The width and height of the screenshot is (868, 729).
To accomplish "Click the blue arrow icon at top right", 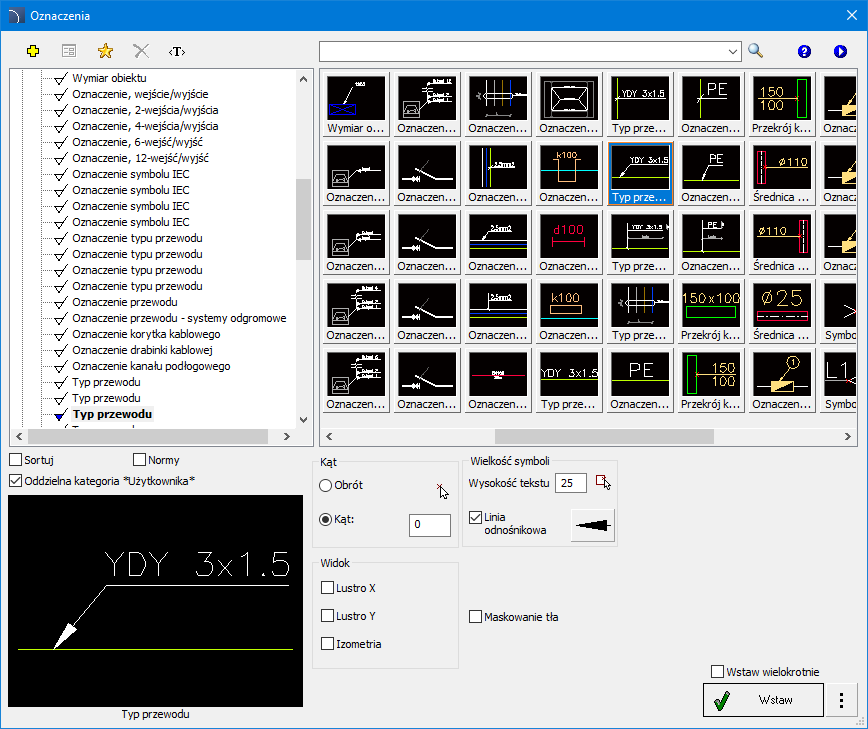I will coord(840,51).
